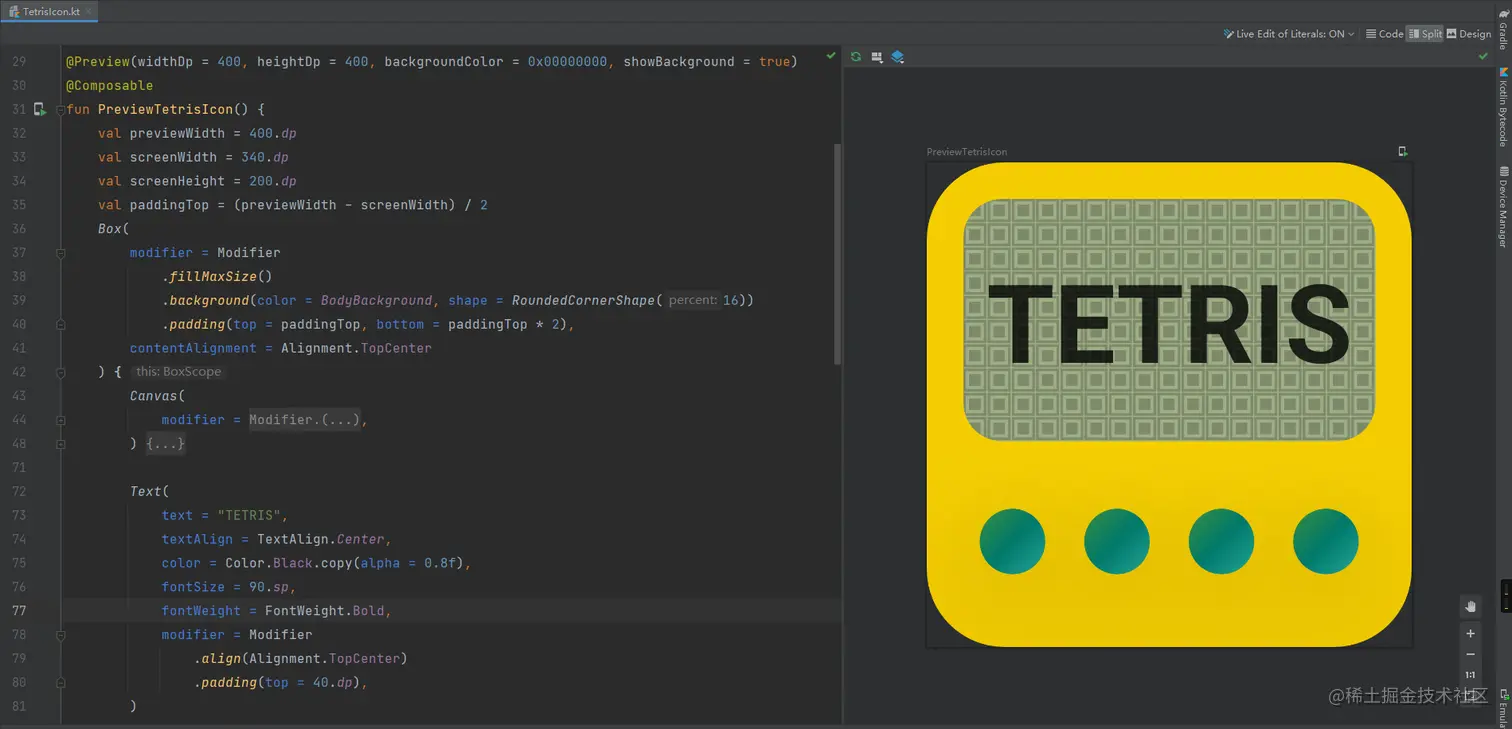Zoom in the preview with plus button

[1470, 633]
